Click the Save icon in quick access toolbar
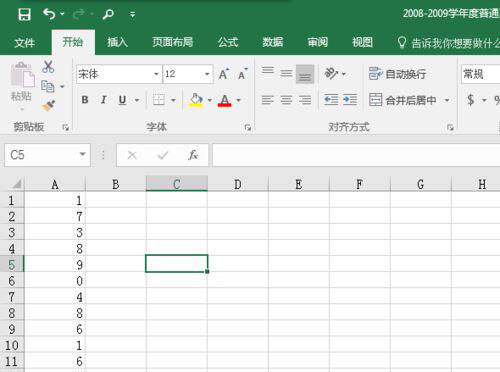The width and height of the screenshot is (500, 372). 24,14
